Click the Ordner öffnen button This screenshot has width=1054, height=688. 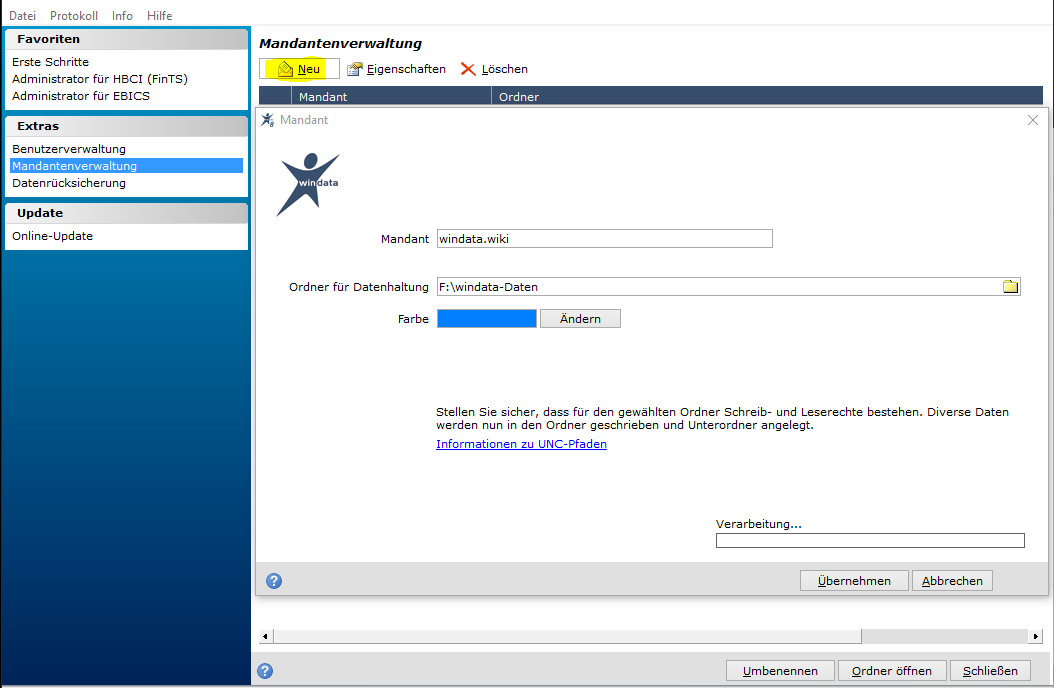(892, 671)
